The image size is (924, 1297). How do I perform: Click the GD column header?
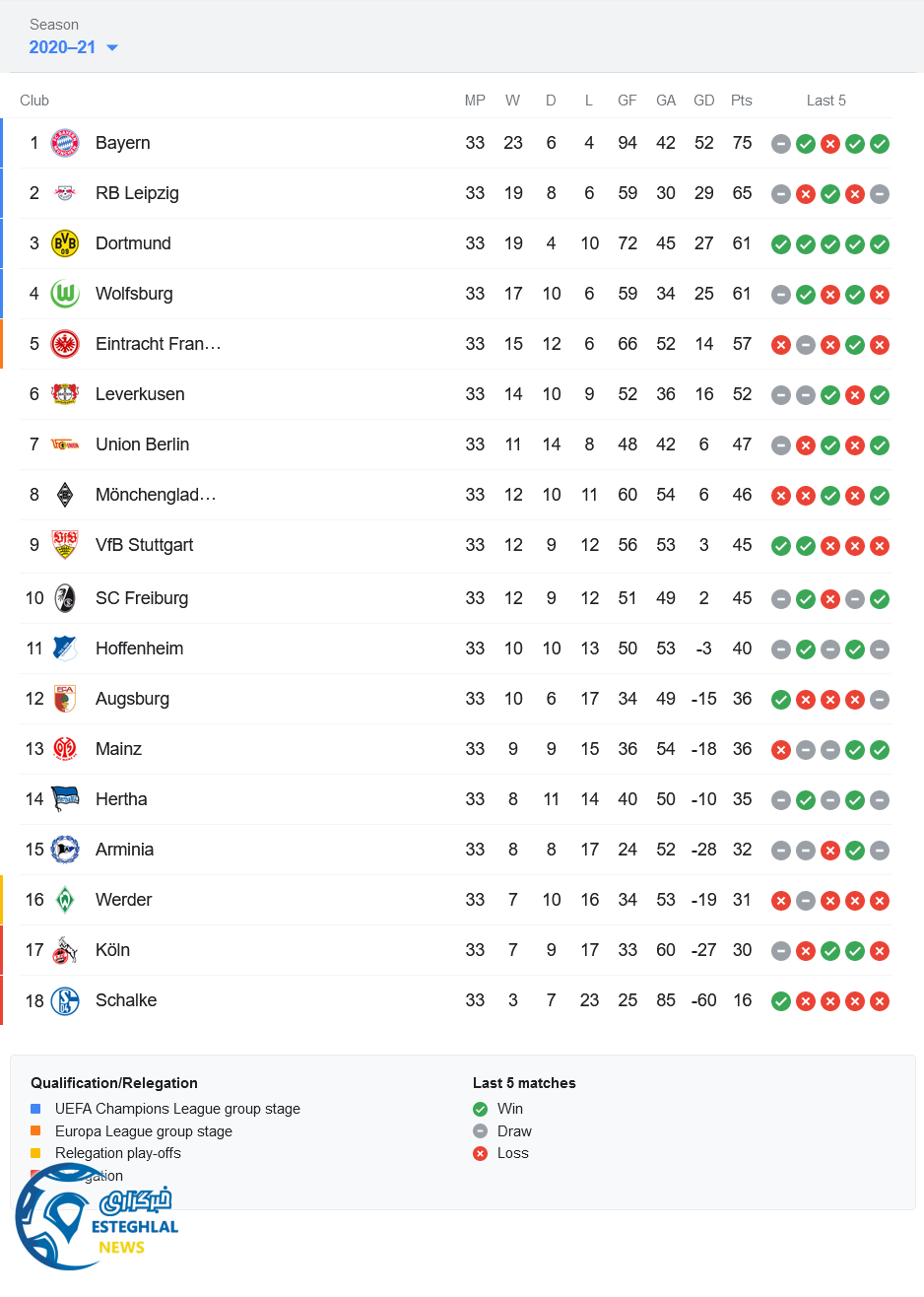[703, 101]
